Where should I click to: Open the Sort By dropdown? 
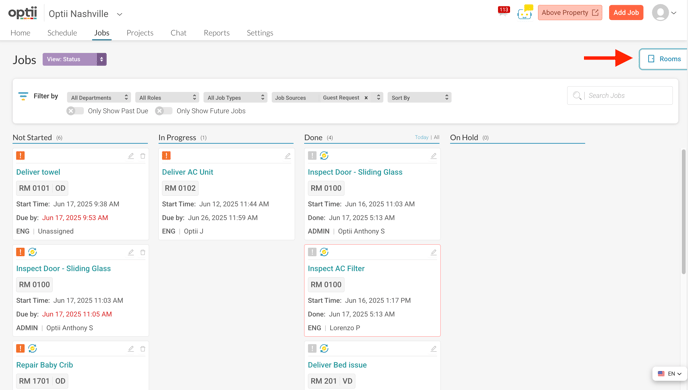coord(419,97)
